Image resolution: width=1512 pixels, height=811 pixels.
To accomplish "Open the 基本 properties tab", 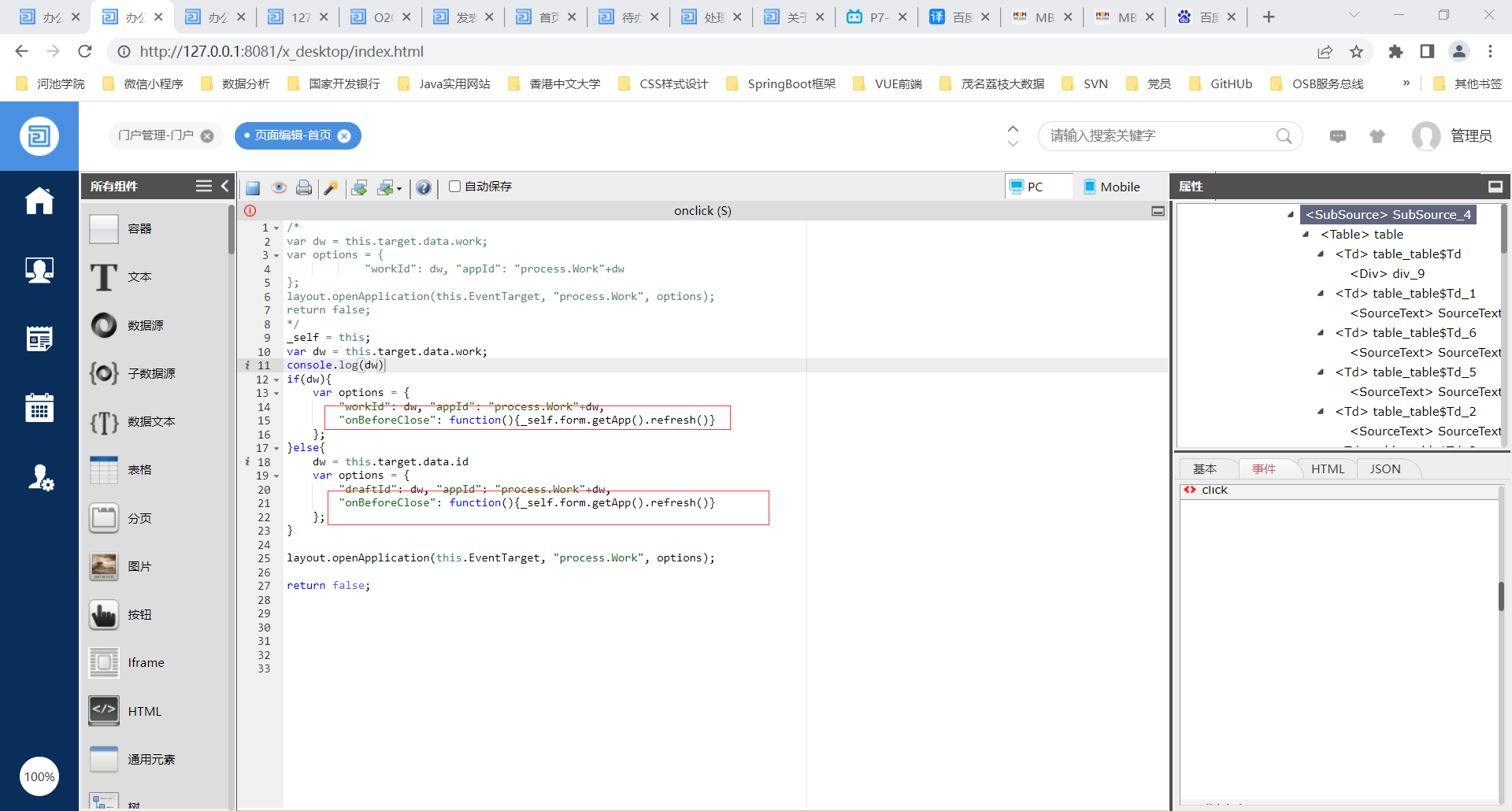I will coord(1204,469).
